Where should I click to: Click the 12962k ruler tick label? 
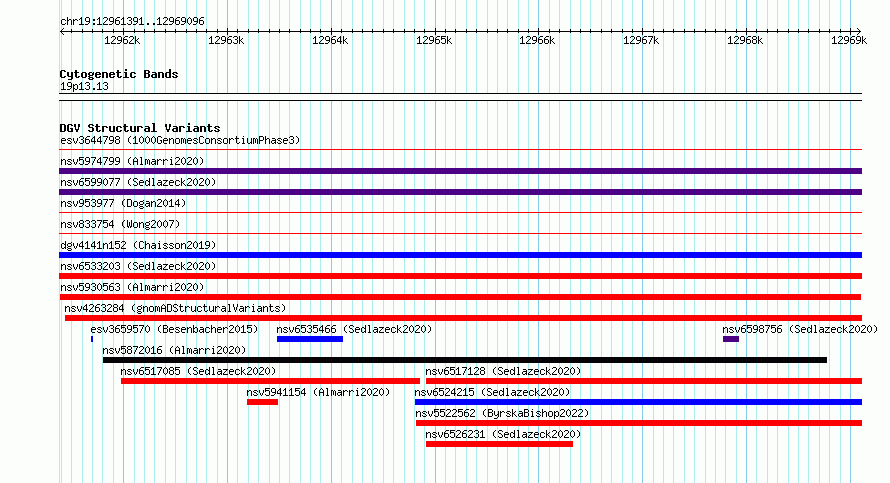(x=121, y=40)
